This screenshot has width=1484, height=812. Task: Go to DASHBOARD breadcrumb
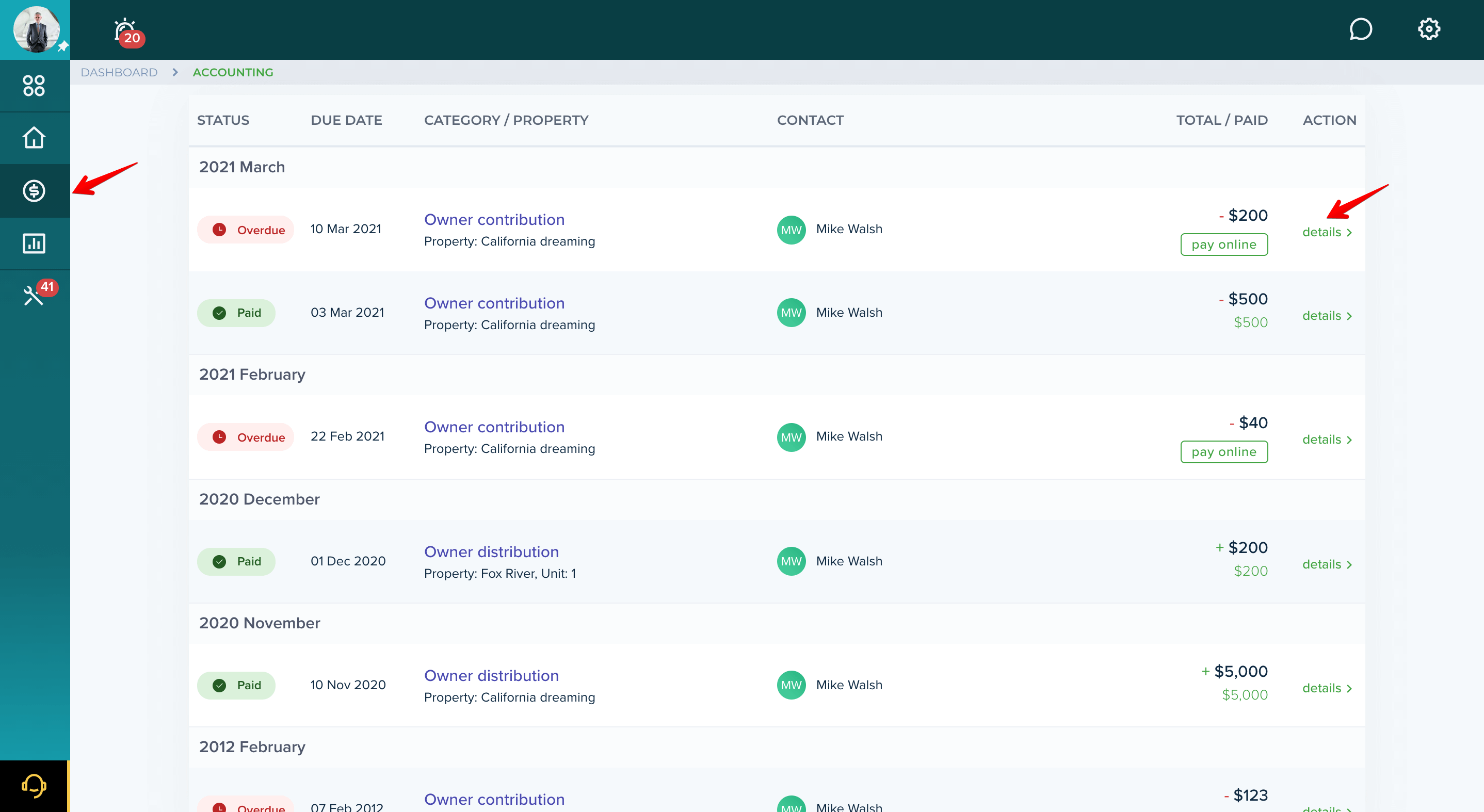pyautogui.click(x=119, y=73)
